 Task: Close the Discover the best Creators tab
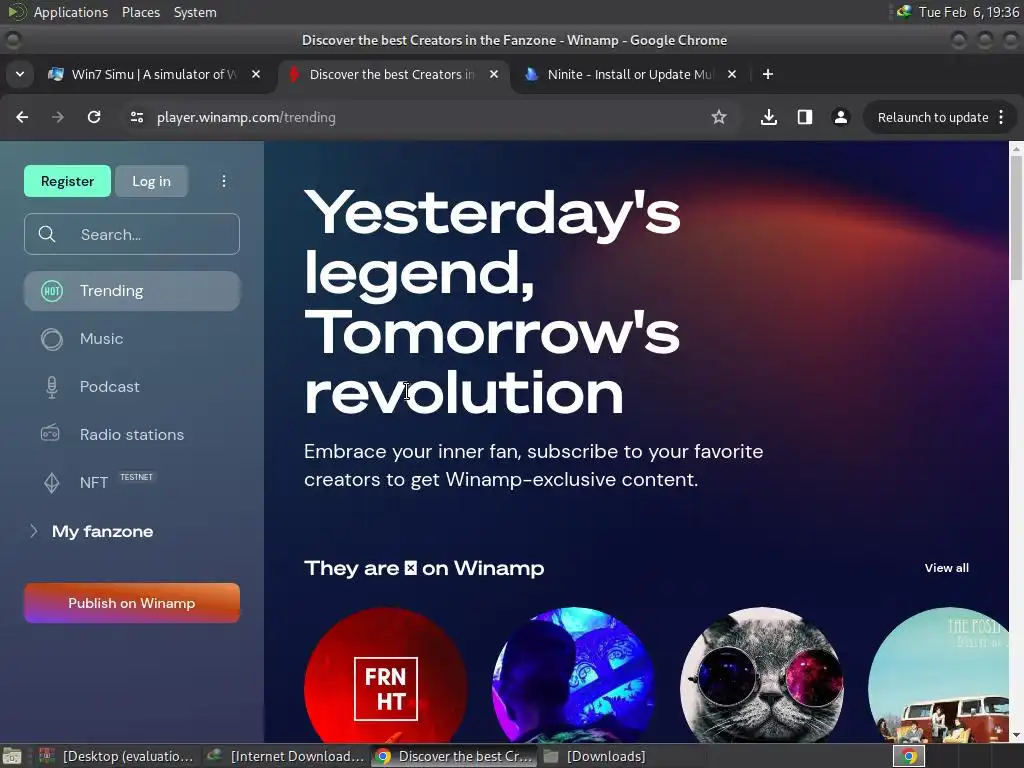(494, 74)
